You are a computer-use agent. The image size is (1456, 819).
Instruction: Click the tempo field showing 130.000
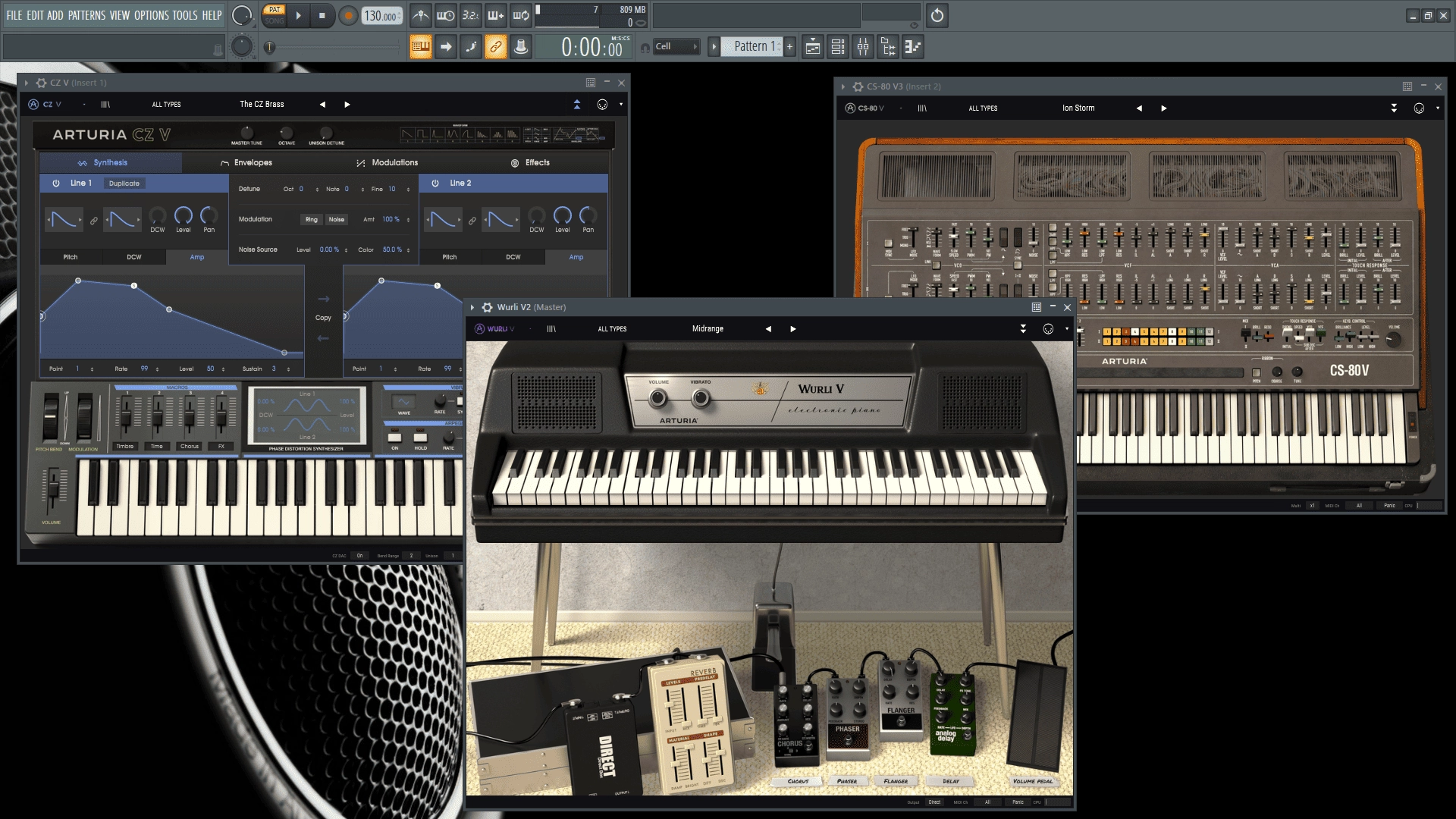click(x=382, y=16)
